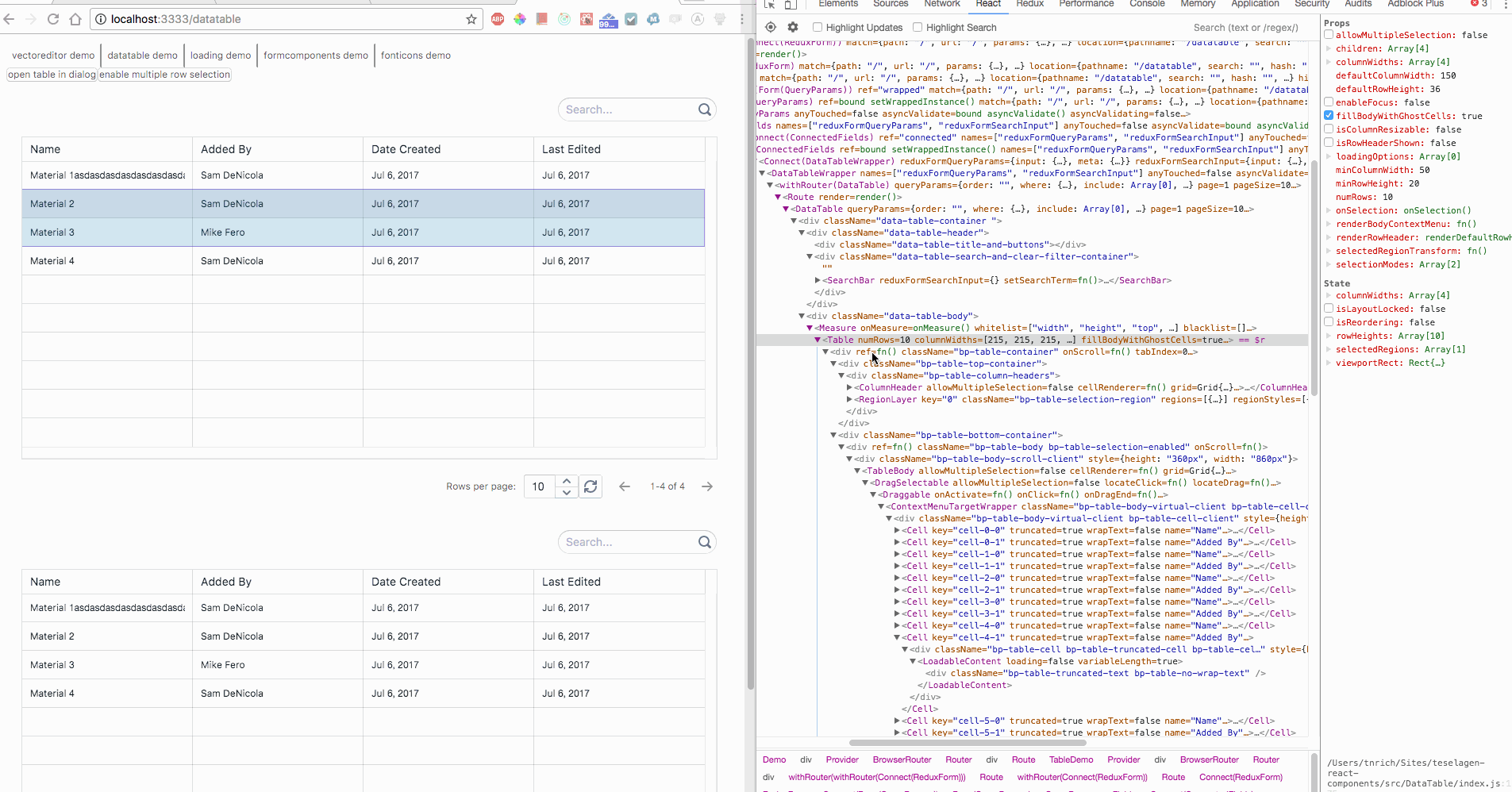Click enable multiple row selection
Screen dimensions: 1512x792
pyautogui.click(x=164, y=74)
